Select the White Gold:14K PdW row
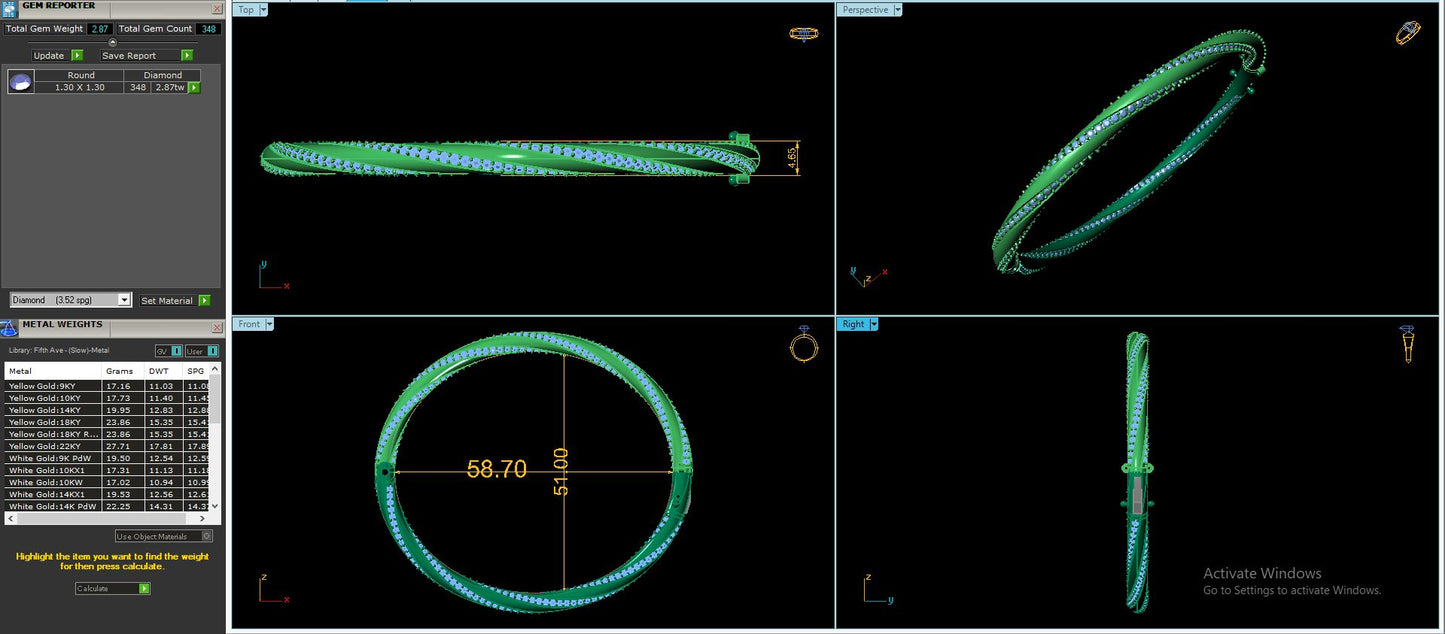The width and height of the screenshot is (1445, 634). 108,506
